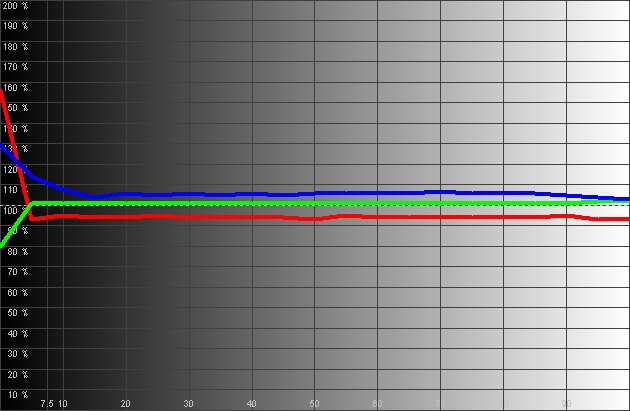Click the 10 % axis label
The image size is (630, 411).
coord(16,395)
